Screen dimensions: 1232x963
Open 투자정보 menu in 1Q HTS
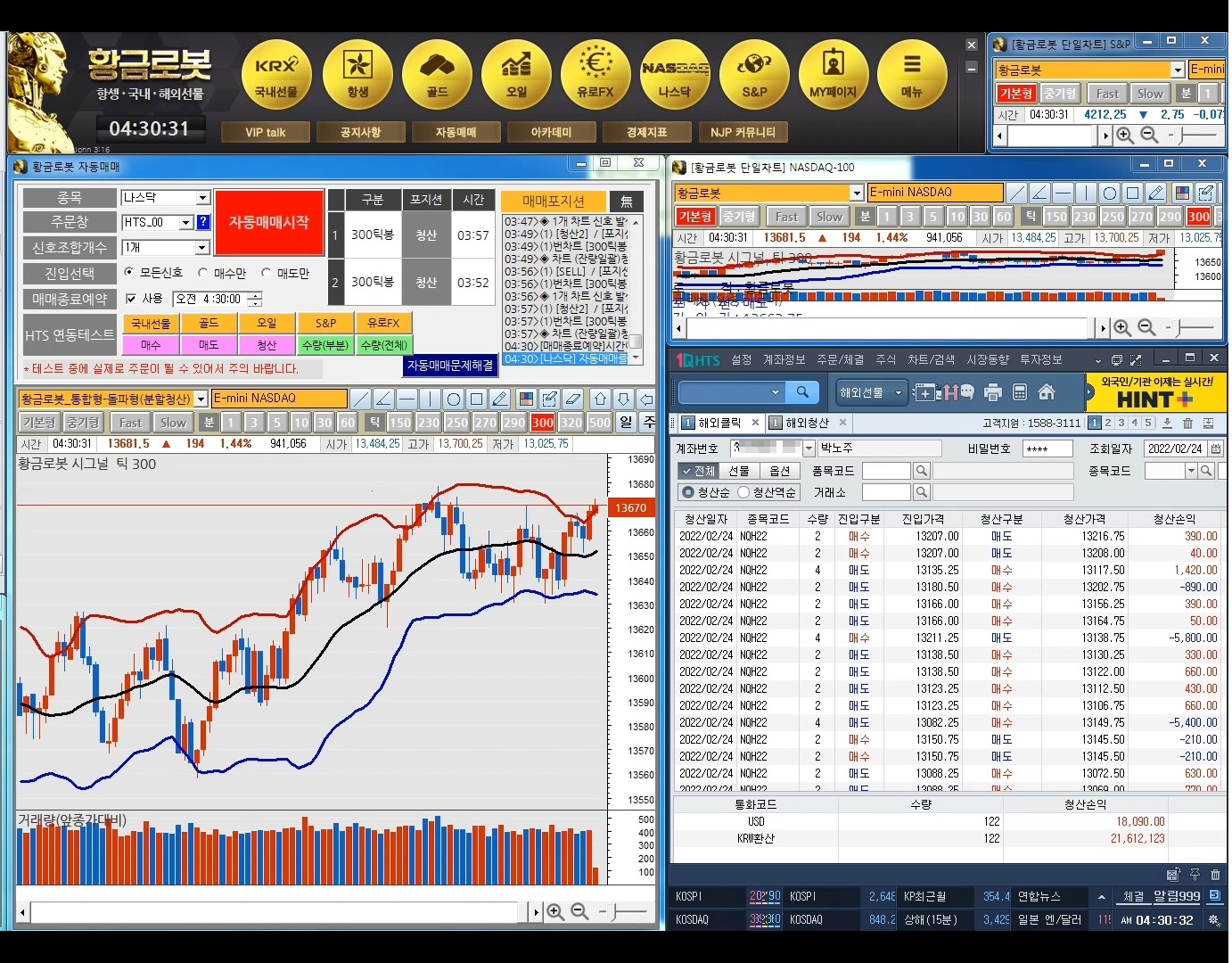pyautogui.click(x=1041, y=359)
